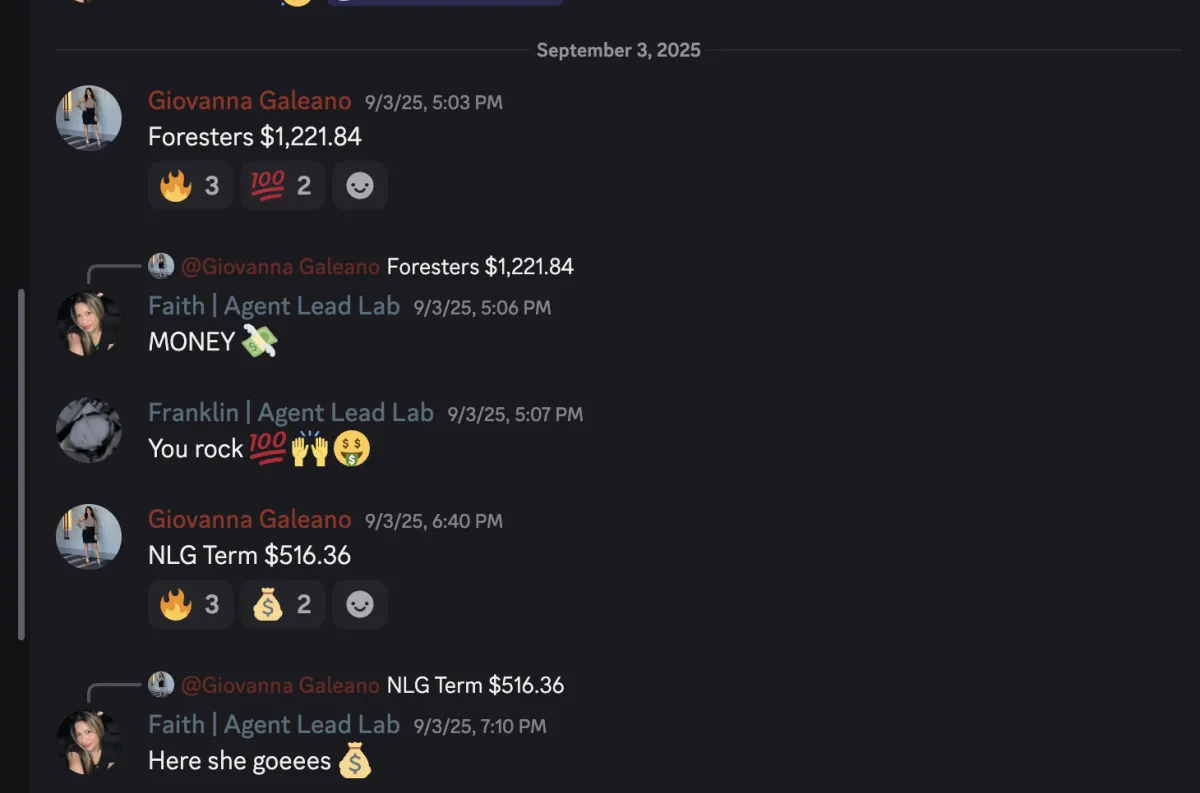1200x793 pixels.
Task: Jump to replied NLG Term $516.36 preview
Action: click(x=475, y=685)
